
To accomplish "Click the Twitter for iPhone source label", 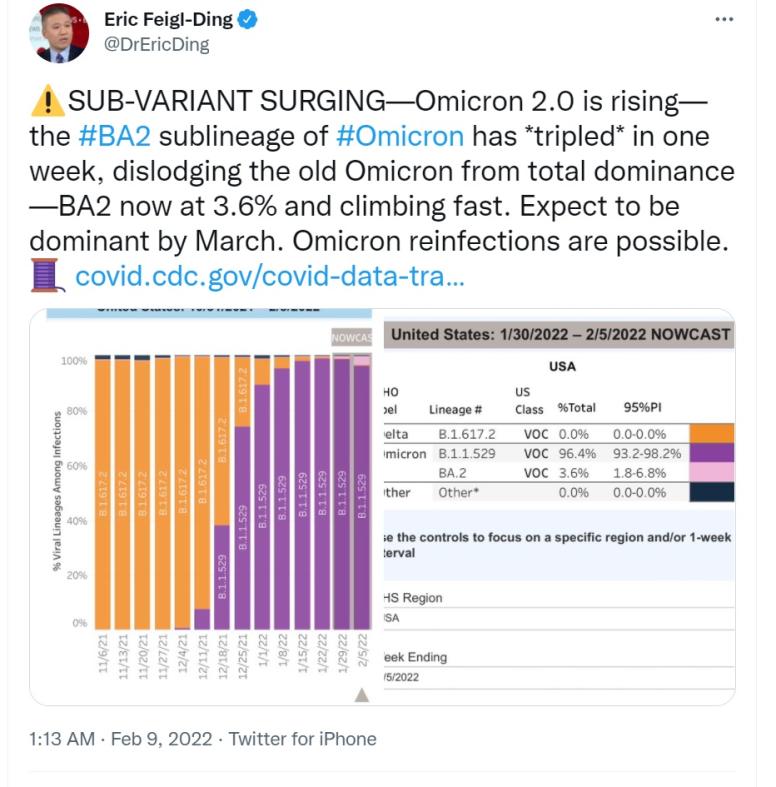I will tap(303, 739).
